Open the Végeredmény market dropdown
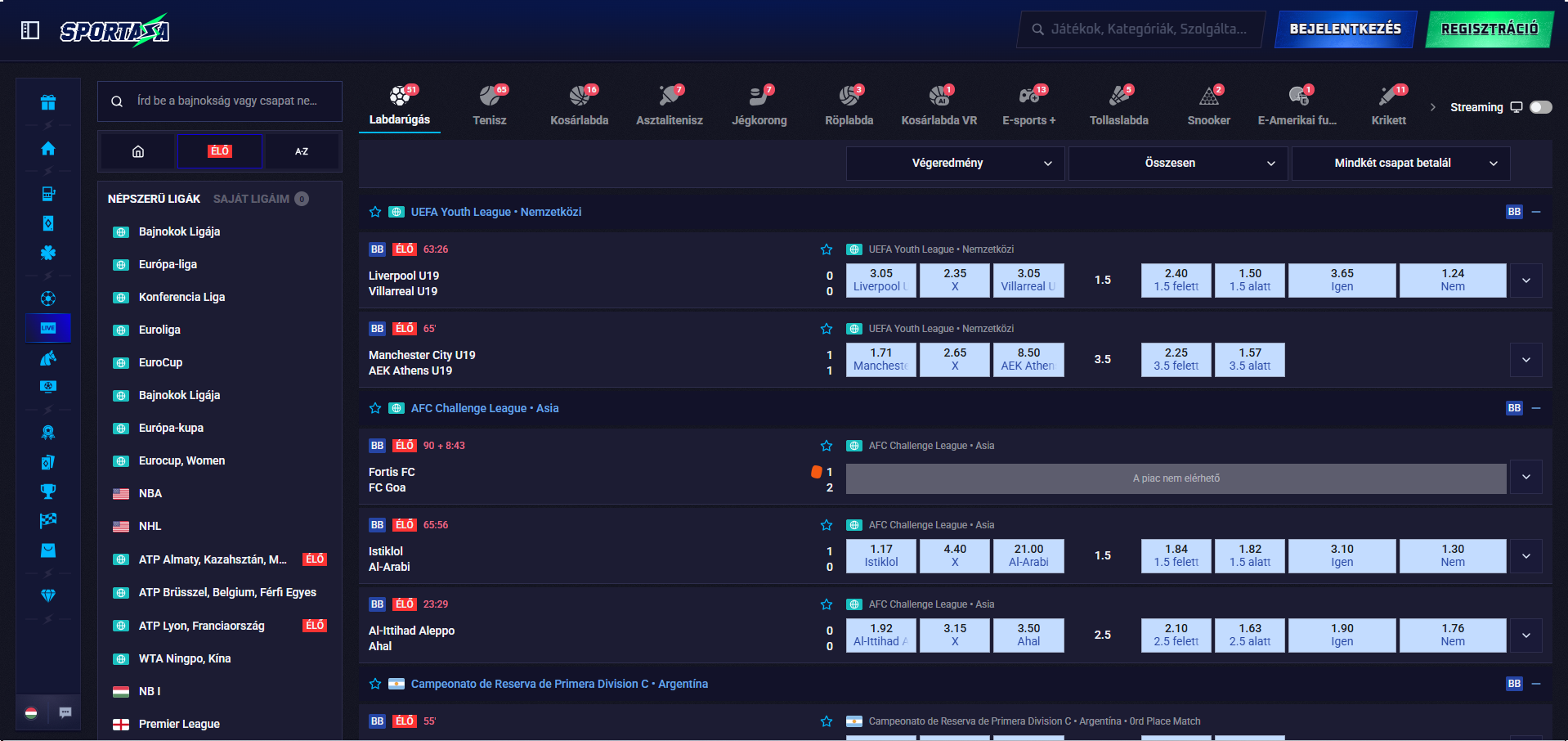Viewport: 1568px width, 741px height. click(955, 163)
